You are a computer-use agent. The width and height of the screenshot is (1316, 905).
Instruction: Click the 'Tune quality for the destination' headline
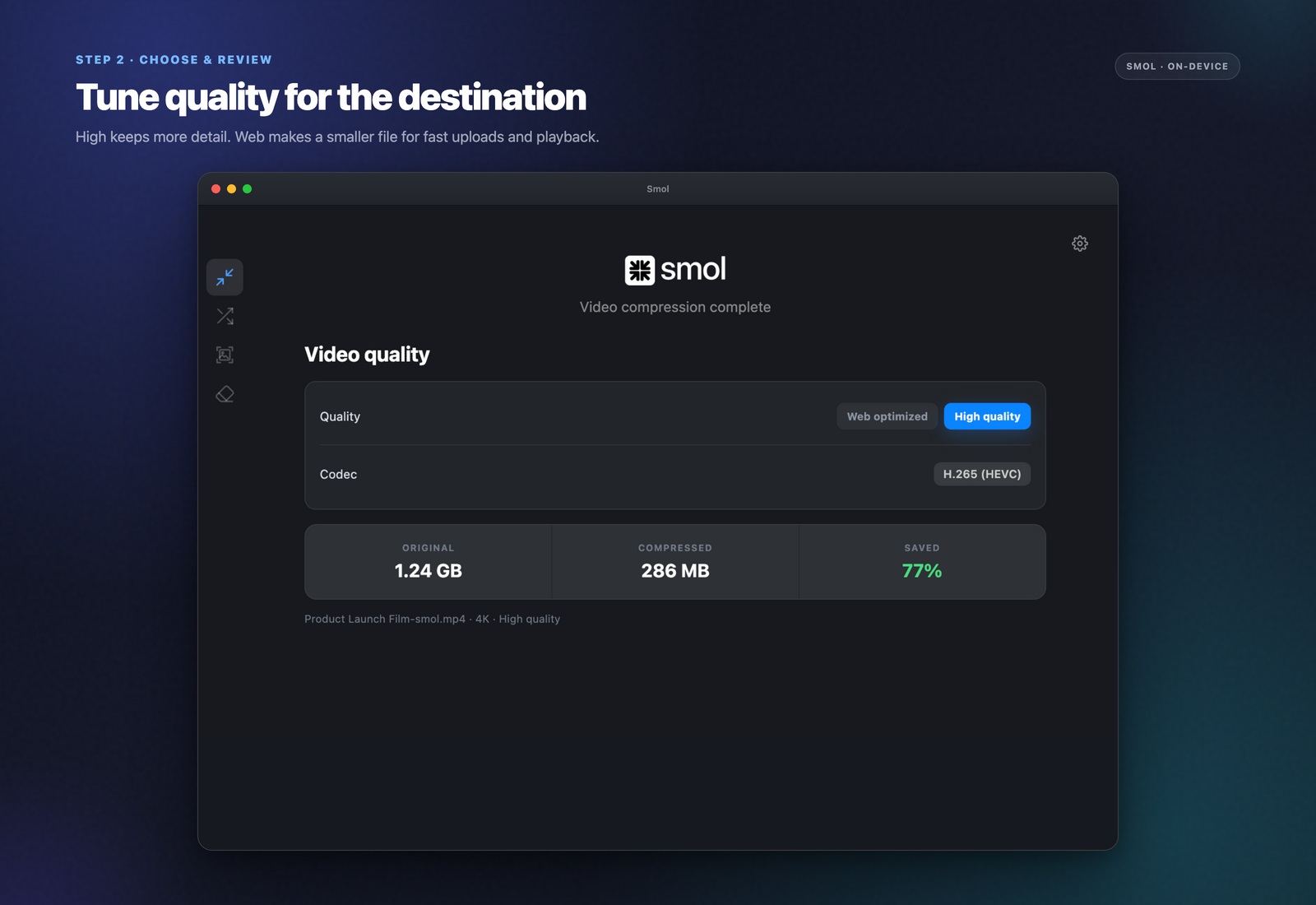(331, 97)
